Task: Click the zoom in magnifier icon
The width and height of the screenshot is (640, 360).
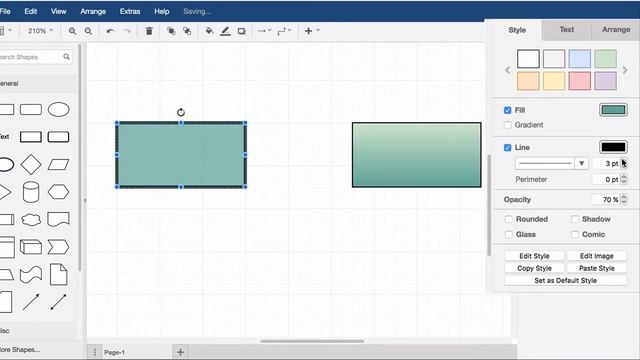Action: (72, 31)
